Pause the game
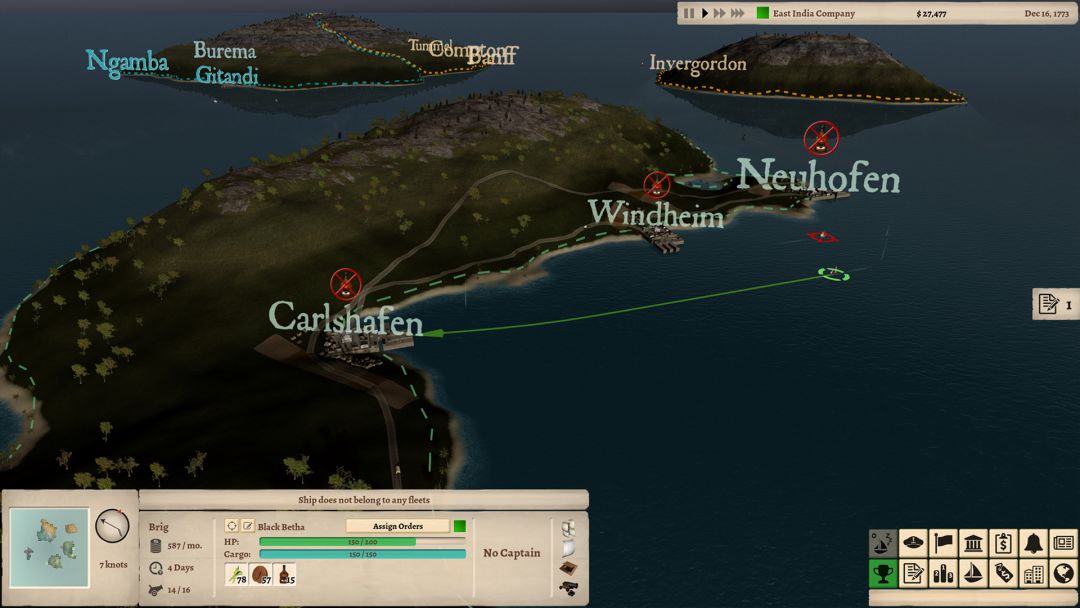This screenshot has height=608, width=1080. [x=689, y=13]
